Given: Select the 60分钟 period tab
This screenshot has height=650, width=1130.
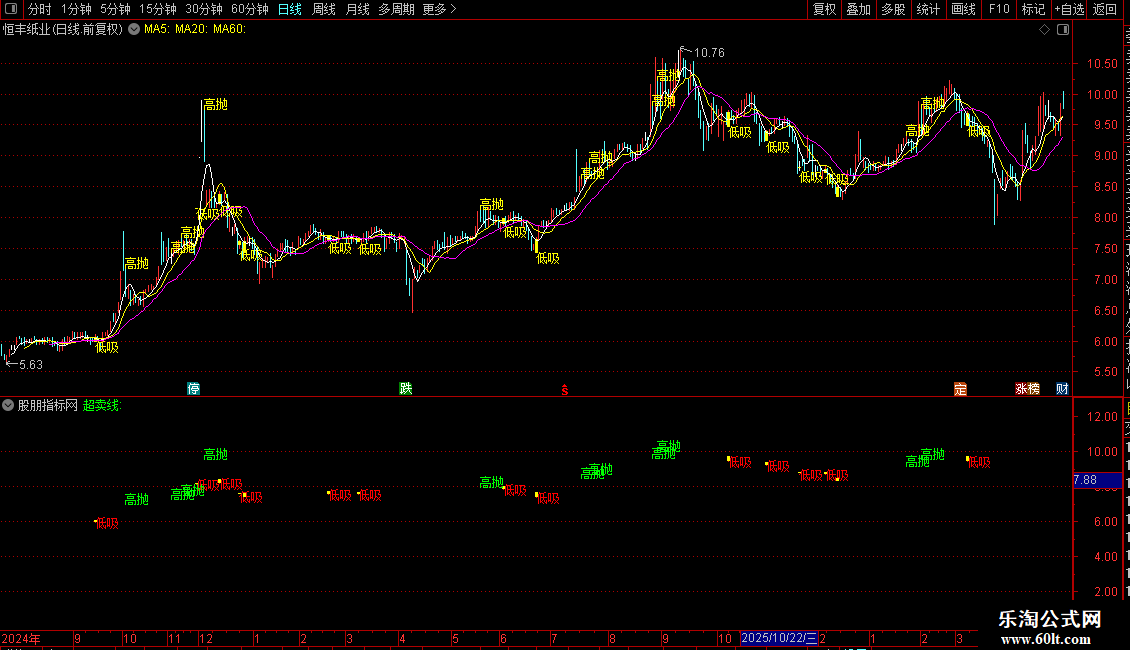Looking at the screenshot, I should click(249, 9).
